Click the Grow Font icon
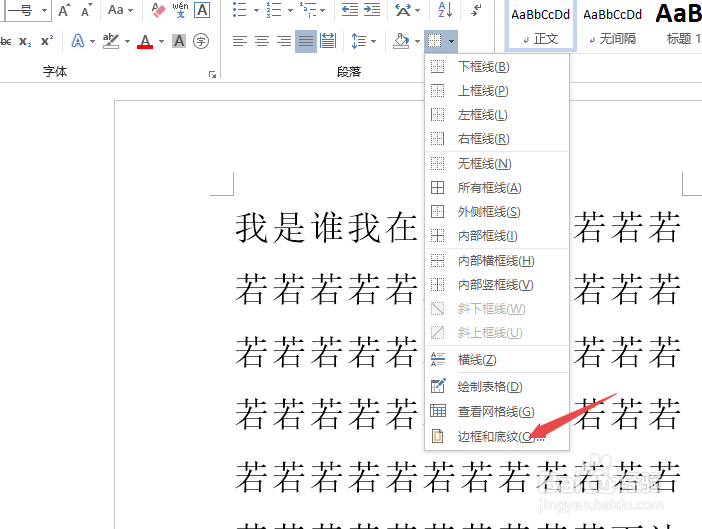The height and width of the screenshot is (529, 702). (x=64, y=10)
